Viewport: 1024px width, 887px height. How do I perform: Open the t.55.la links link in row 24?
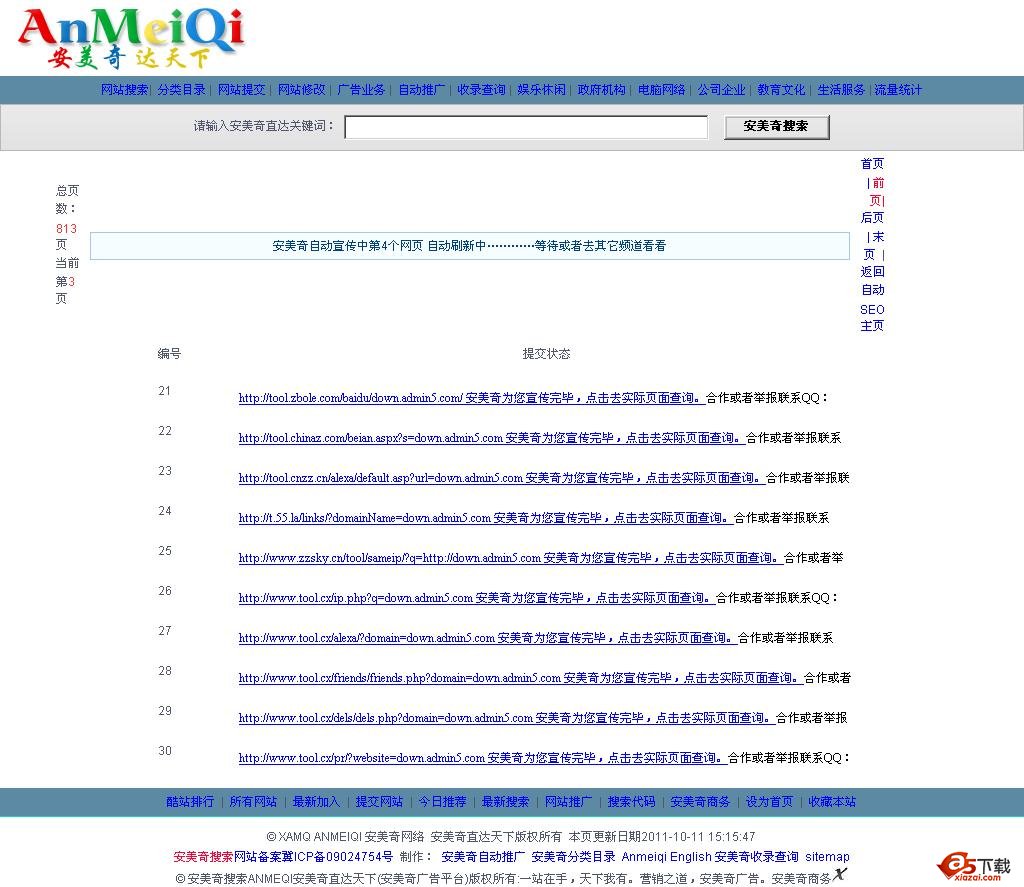point(485,517)
